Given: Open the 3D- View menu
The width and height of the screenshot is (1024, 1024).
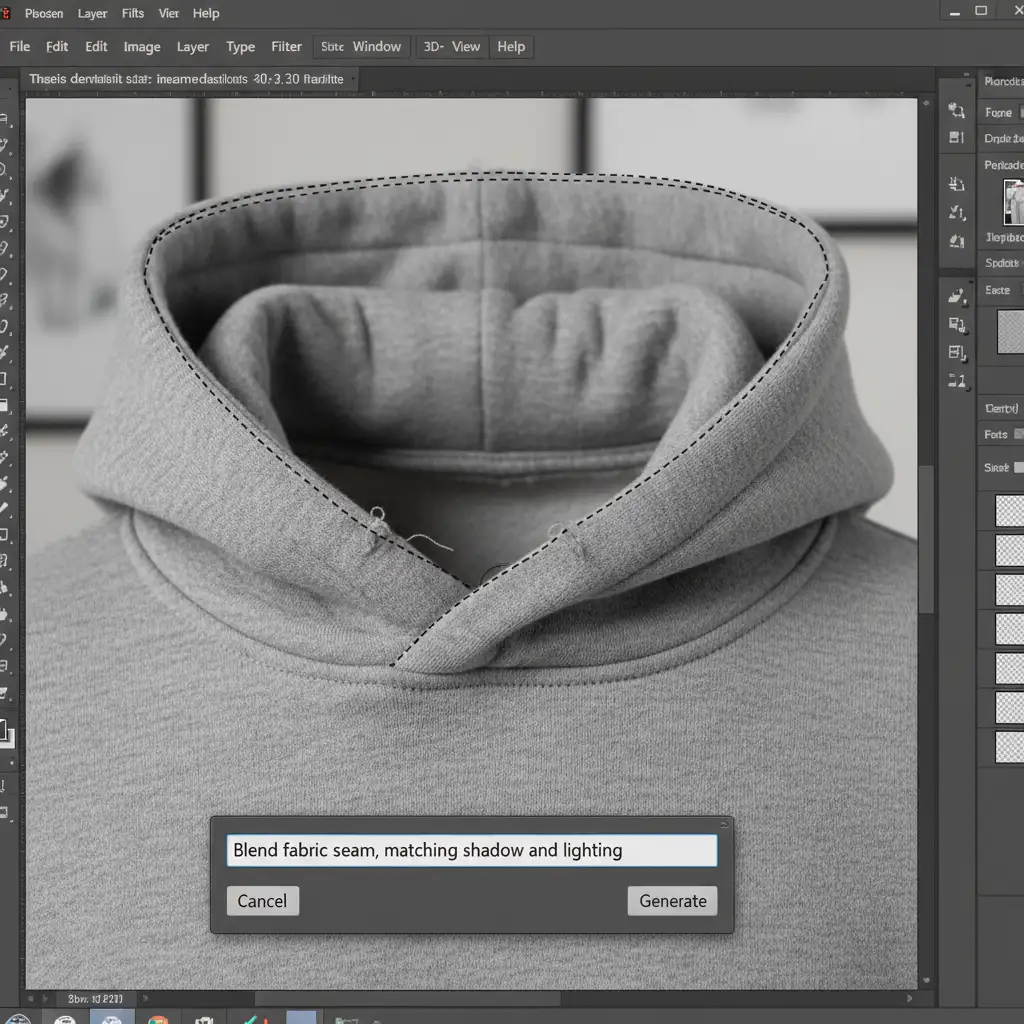Looking at the screenshot, I should click(x=451, y=47).
